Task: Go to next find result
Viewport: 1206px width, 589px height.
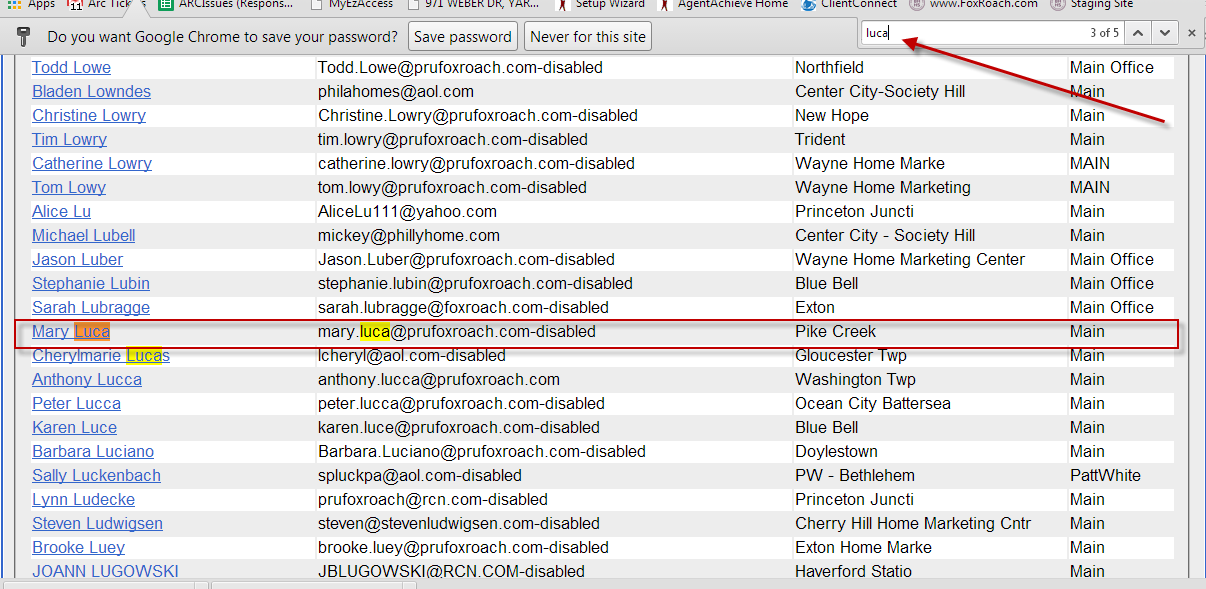Action: pos(1163,33)
